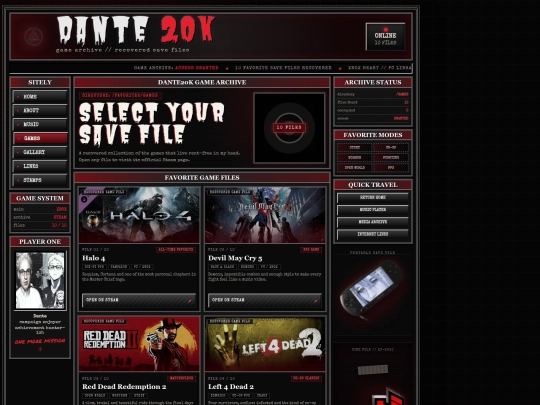Click the STEAM value in Game System panel
Screen dimensions: 540x405
click(x=60, y=217)
